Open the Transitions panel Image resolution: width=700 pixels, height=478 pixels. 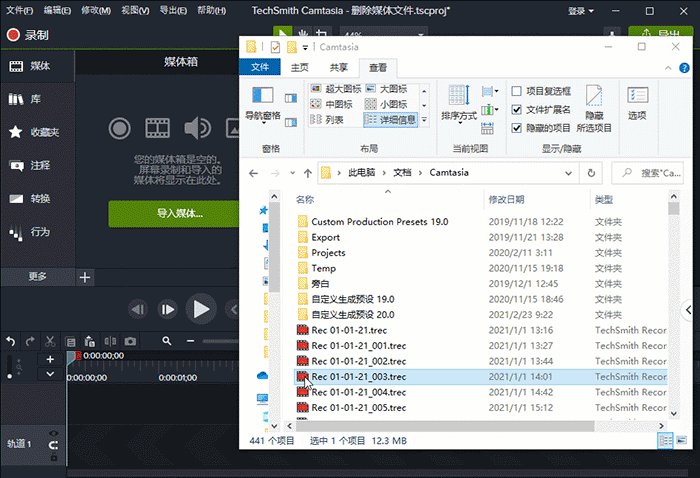coord(29,199)
